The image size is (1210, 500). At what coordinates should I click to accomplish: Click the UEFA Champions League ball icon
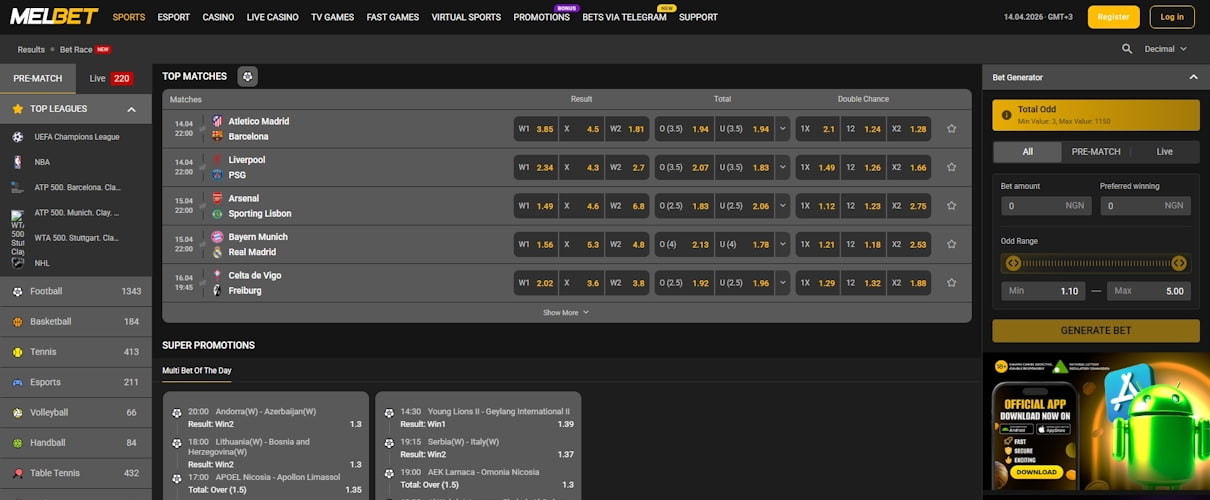pos(18,137)
